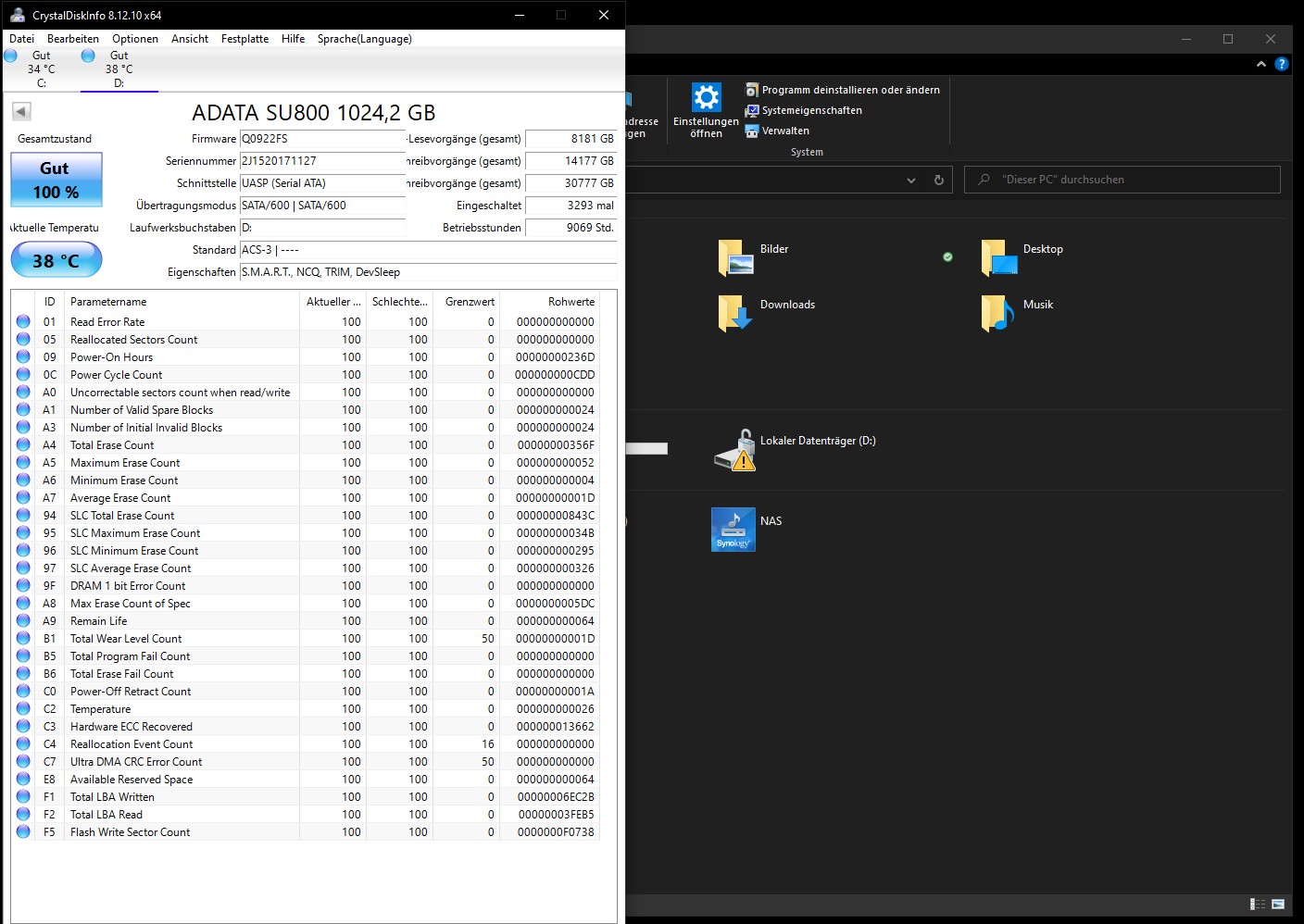
Task: Open the Bilder folder icon
Action: tap(735, 258)
